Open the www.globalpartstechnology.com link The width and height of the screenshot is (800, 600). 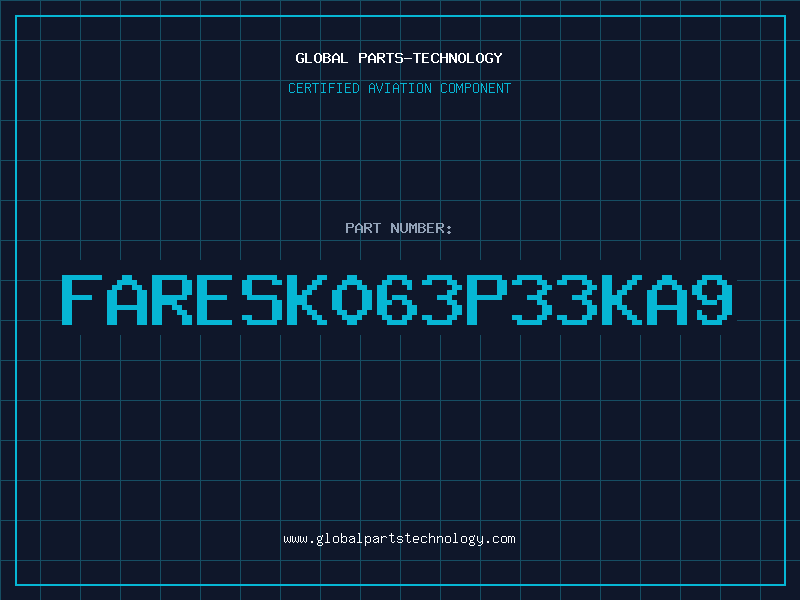pyautogui.click(x=399, y=539)
